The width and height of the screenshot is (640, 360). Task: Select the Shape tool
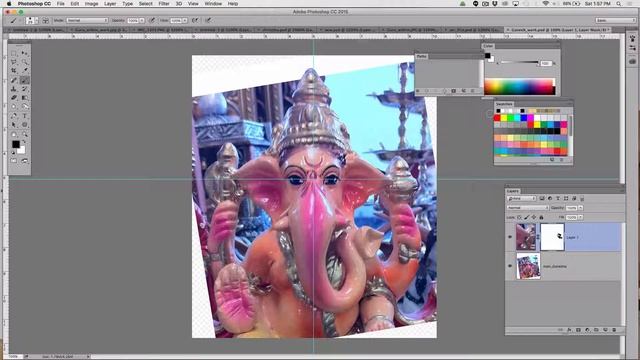coord(24,125)
